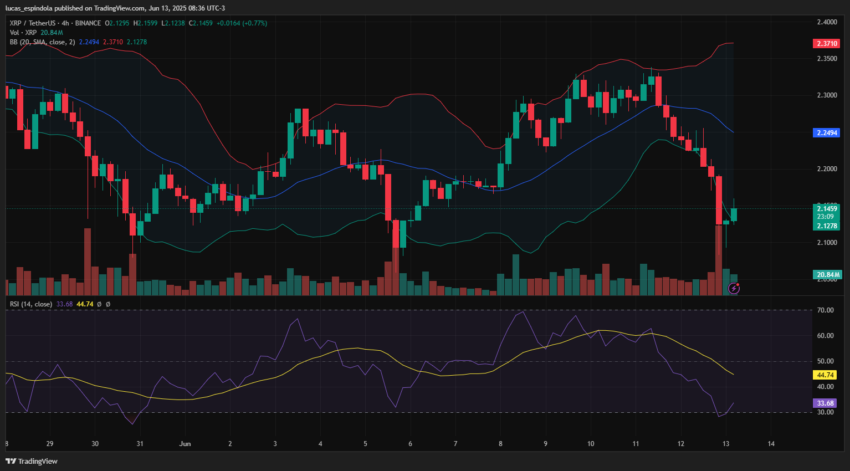The width and height of the screenshot is (850, 471).
Task: Click the yellow 44.74 RSI average label
Action: click(825, 375)
